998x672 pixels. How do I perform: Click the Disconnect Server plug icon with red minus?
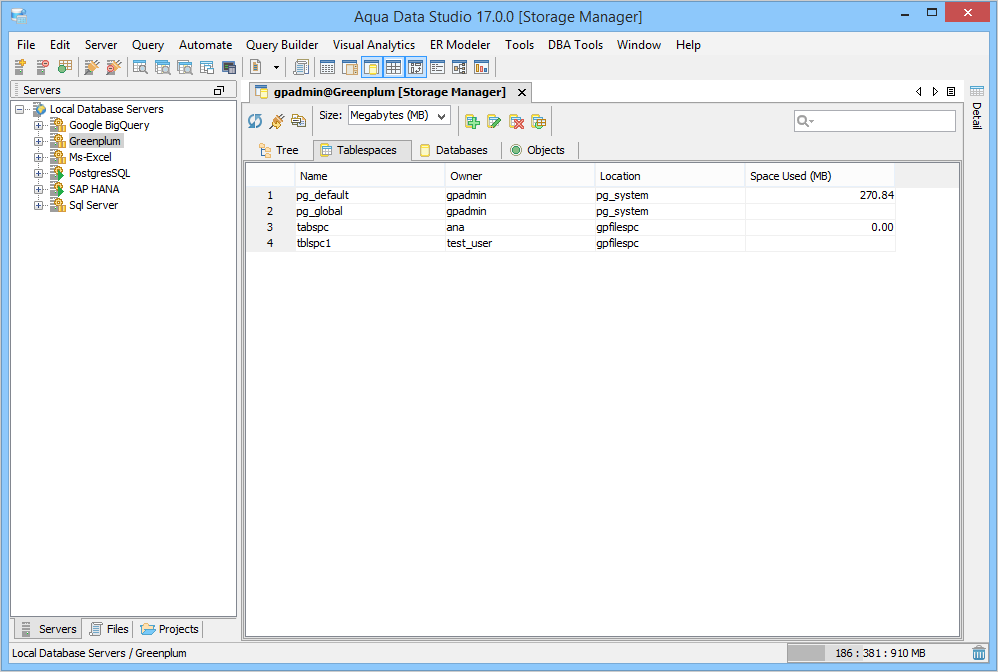(114, 66)
